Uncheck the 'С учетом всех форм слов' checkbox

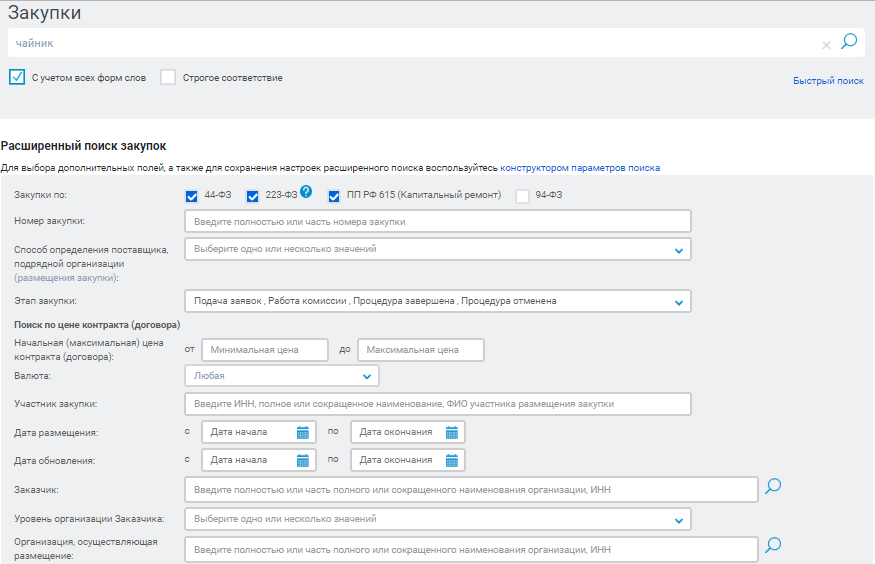[16, 77]
